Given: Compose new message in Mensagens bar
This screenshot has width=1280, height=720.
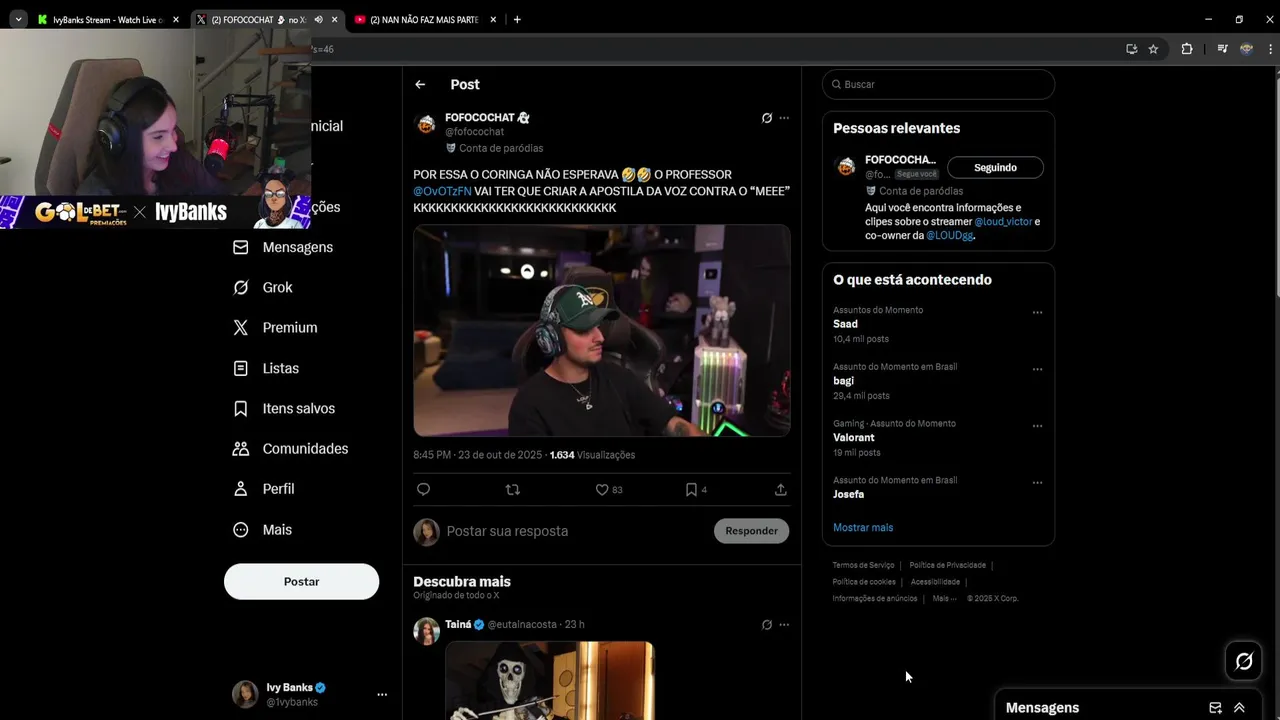Looking at the screenshot, I should [1215, 708].
